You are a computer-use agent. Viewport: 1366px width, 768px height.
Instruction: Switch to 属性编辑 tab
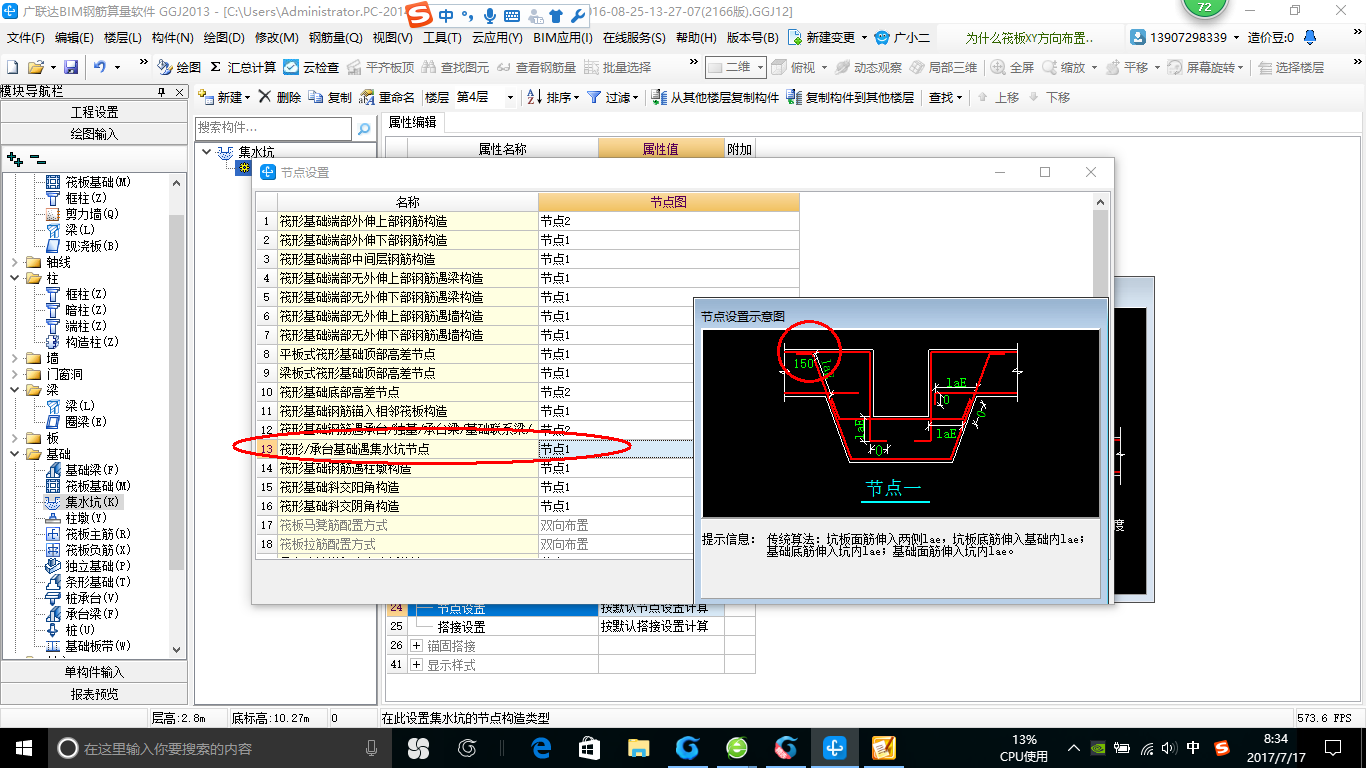pos(412,122)
